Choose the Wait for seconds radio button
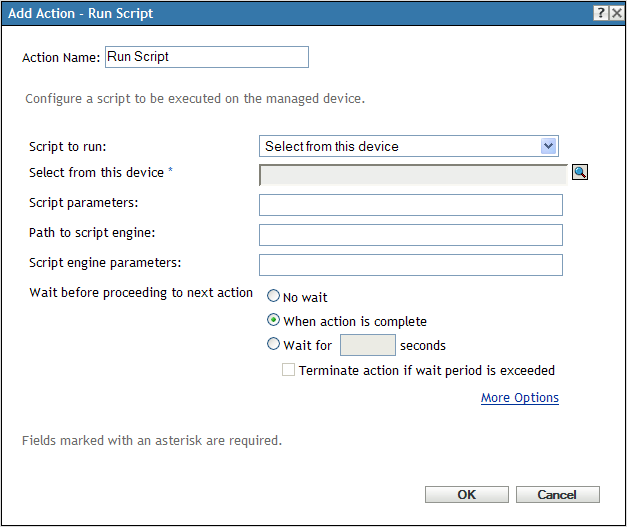Image resolution: width=627 pixels, height=527 pixels. (x=273, y=345)
